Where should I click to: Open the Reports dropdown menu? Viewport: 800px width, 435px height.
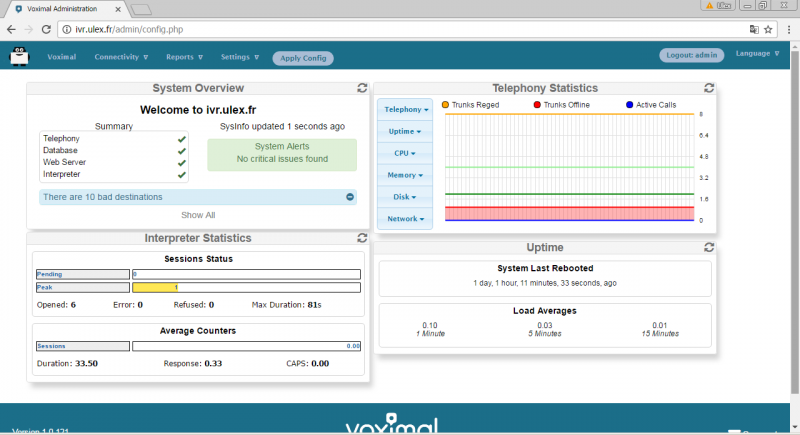pyautogui.click(x=184, y=57)
